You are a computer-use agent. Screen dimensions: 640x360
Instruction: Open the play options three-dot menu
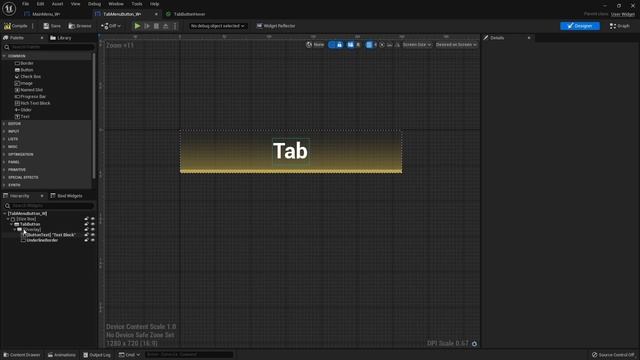click(175, 26)
